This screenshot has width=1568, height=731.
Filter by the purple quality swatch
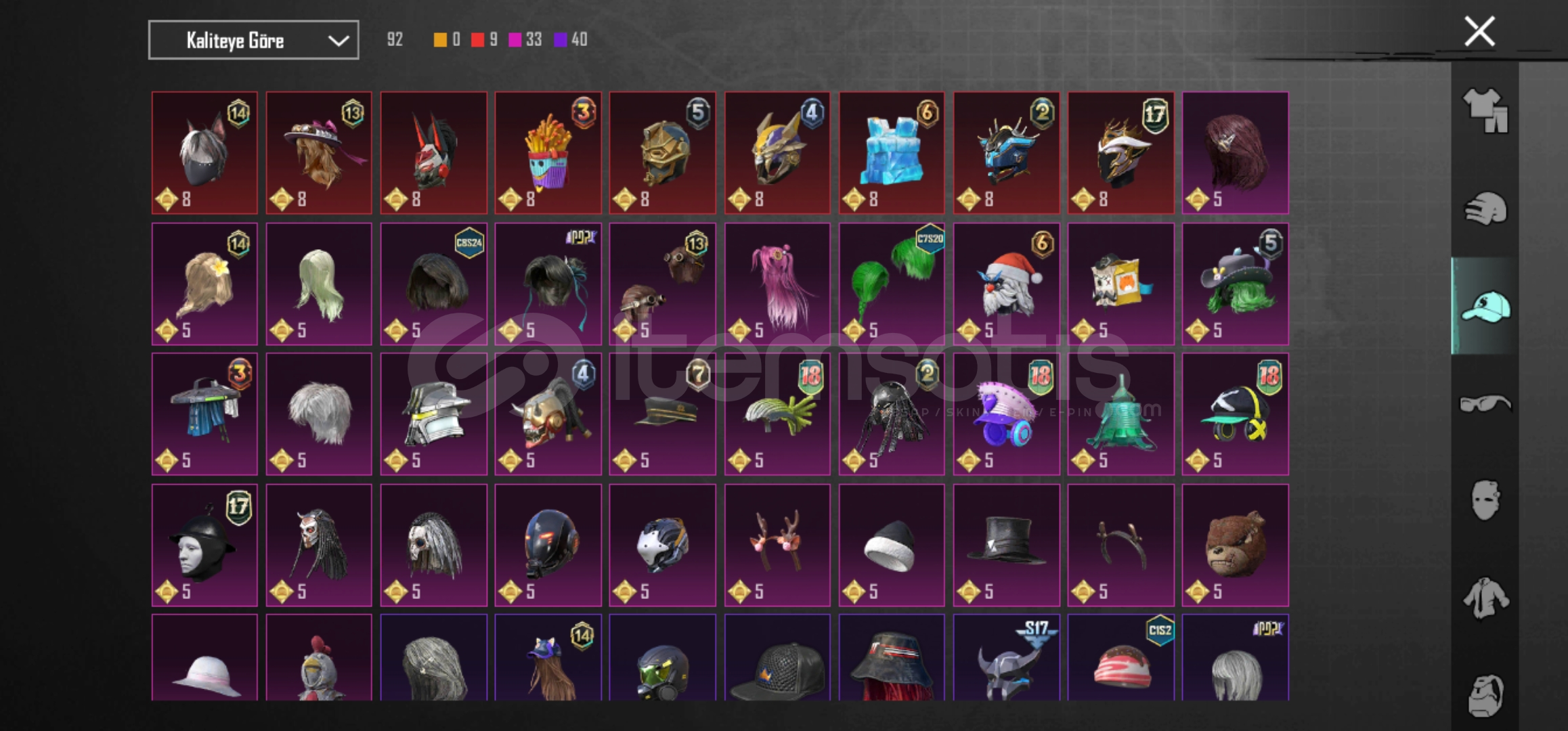point(561,40)
